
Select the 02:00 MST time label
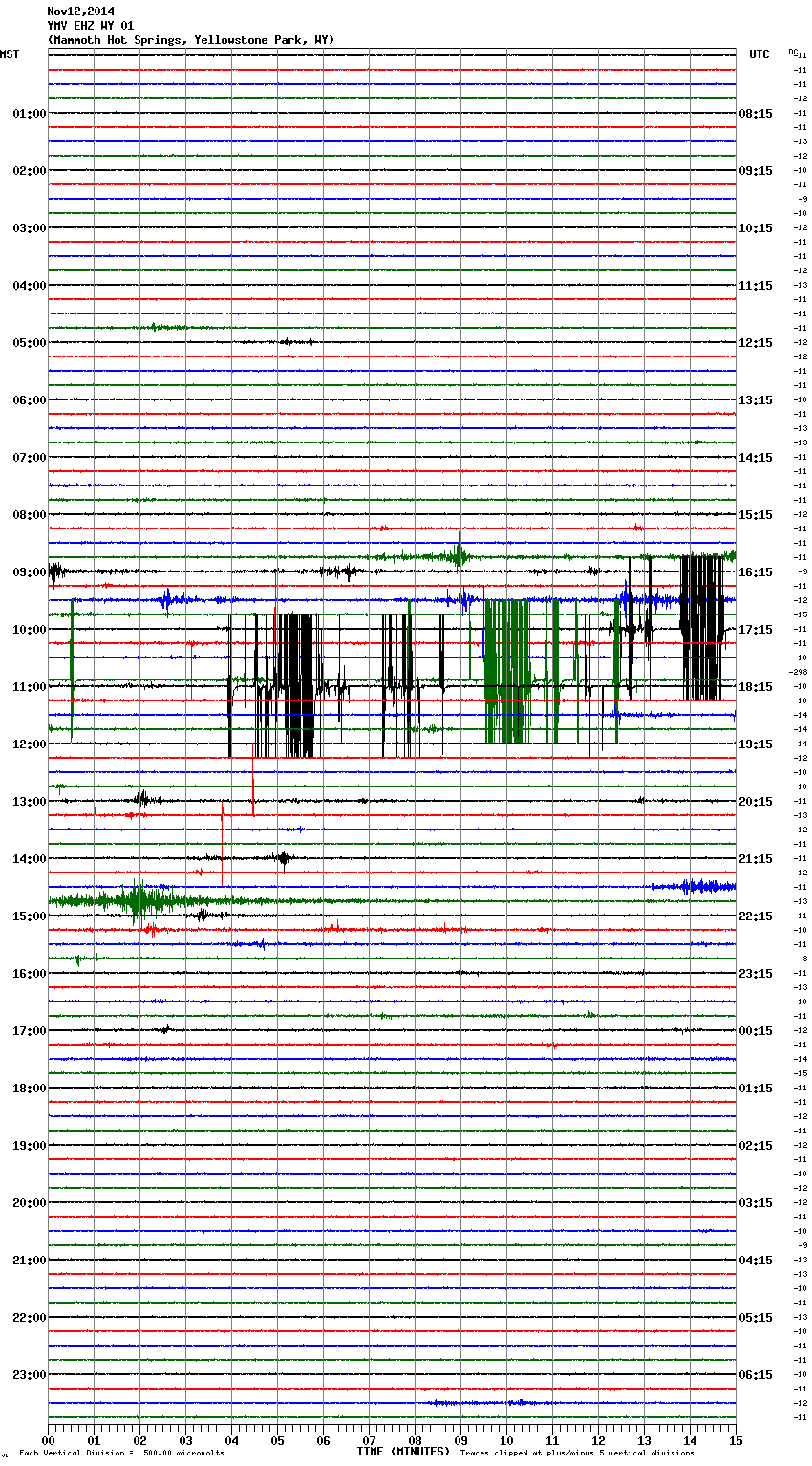click(x=29, y=171)
